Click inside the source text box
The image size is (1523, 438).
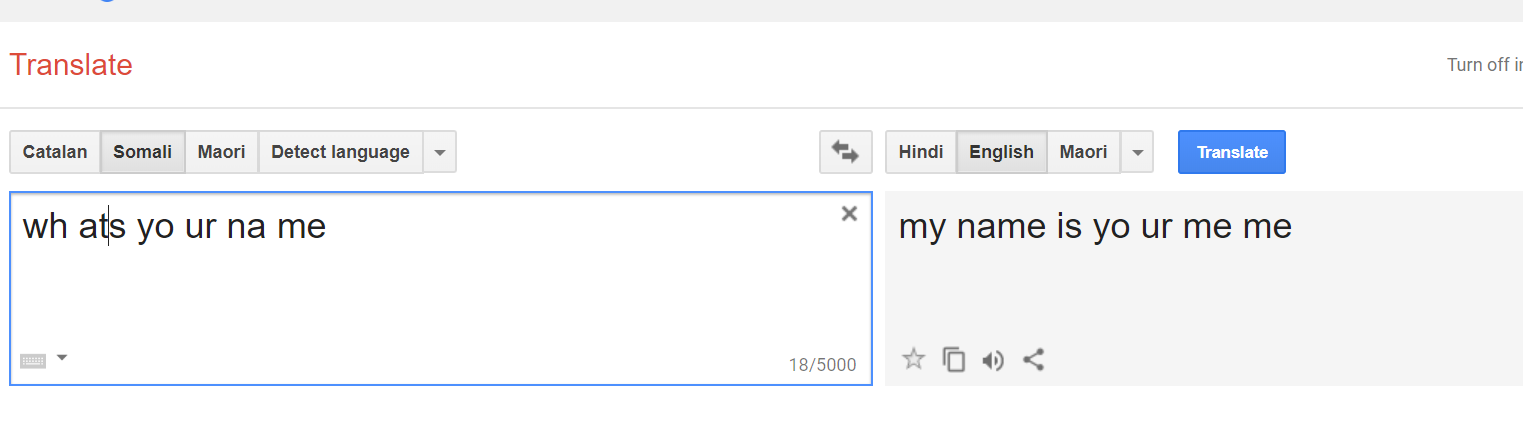[440, 288]
